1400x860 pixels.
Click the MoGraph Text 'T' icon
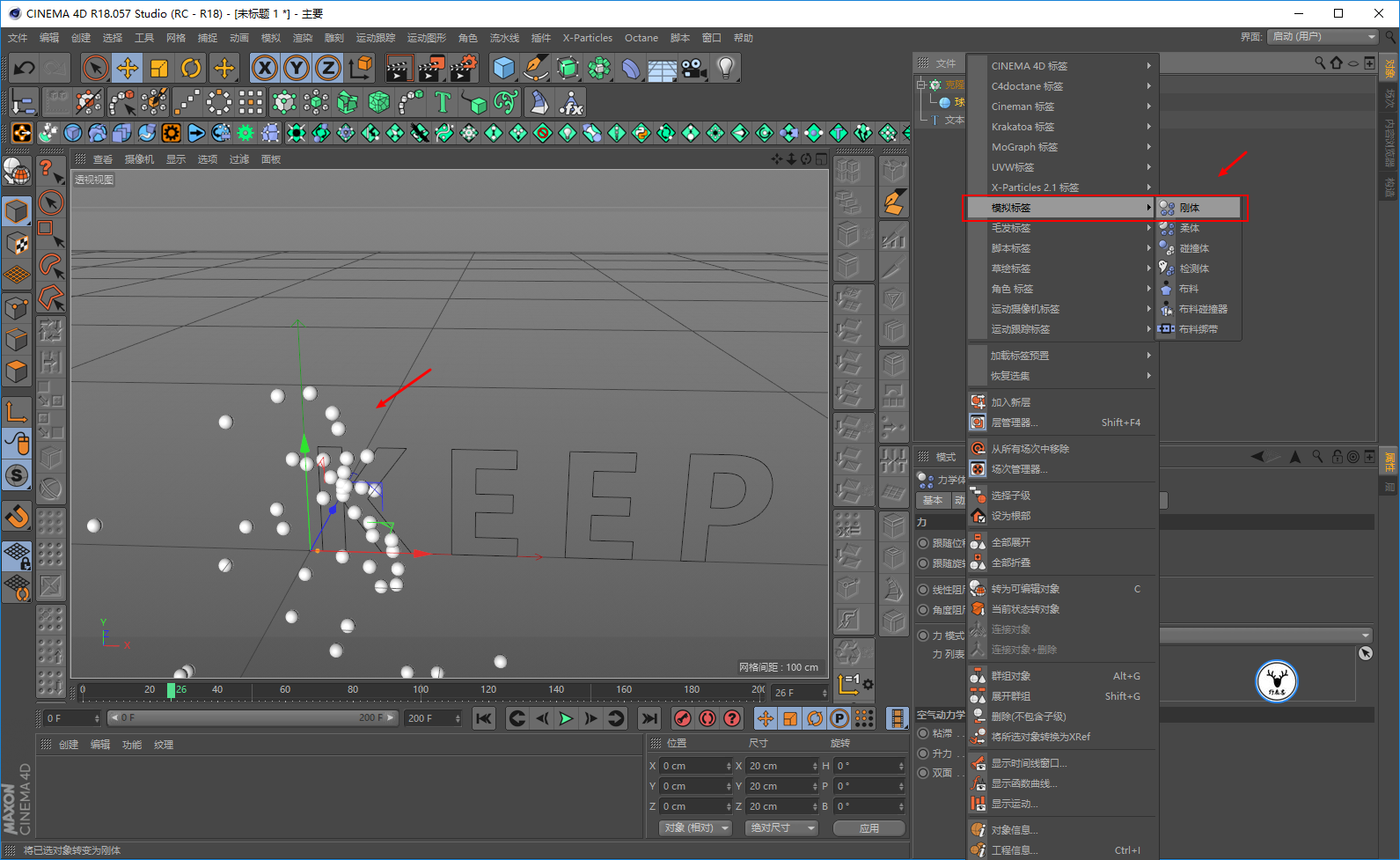click(x=443, y=103)
